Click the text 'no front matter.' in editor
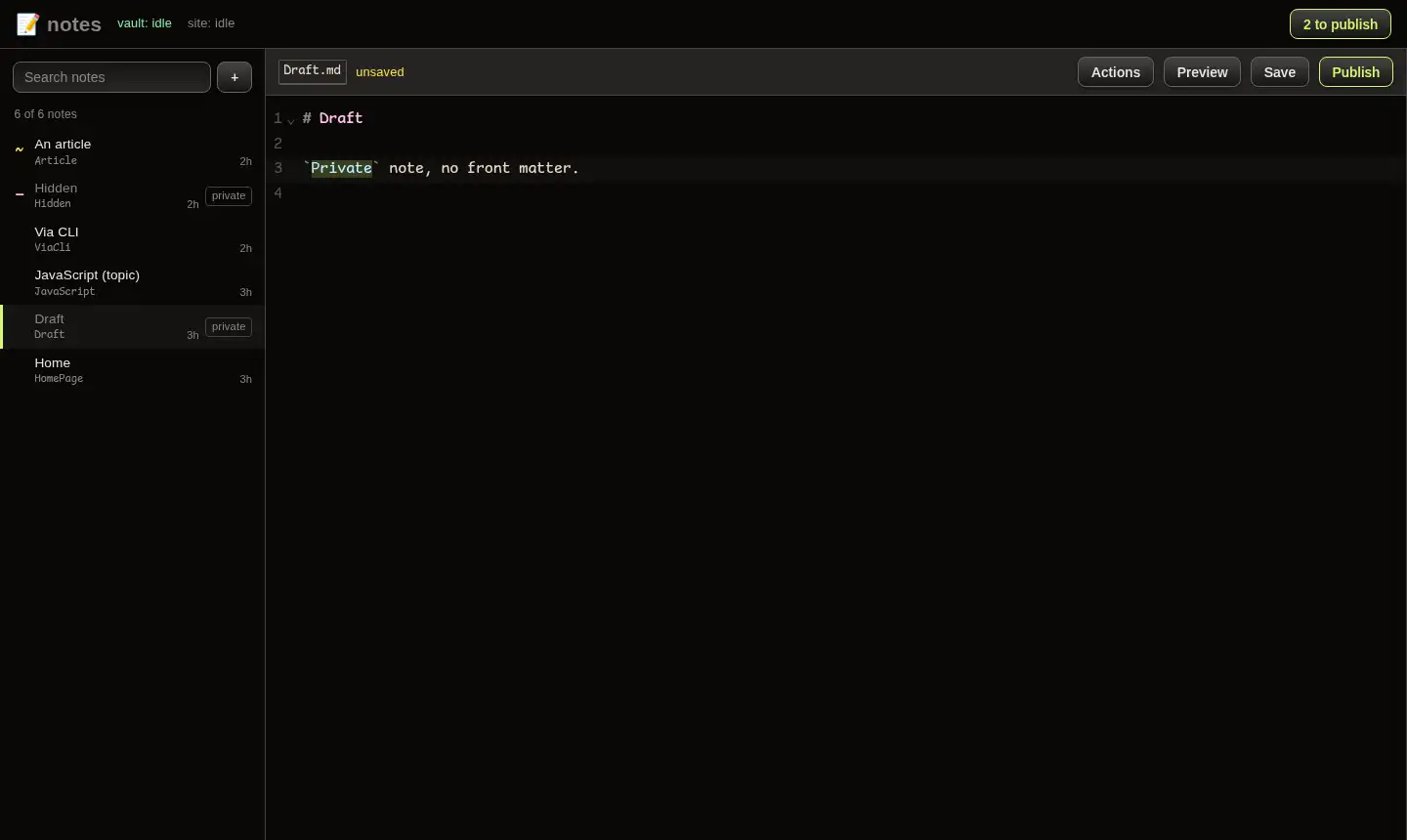 [510, 168]
